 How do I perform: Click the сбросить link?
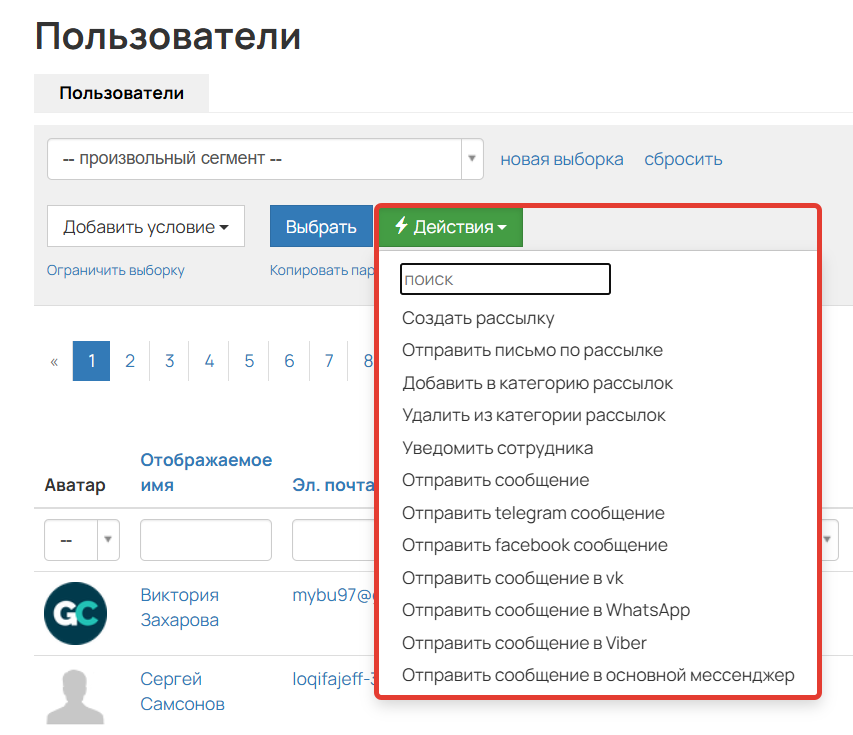683,159
